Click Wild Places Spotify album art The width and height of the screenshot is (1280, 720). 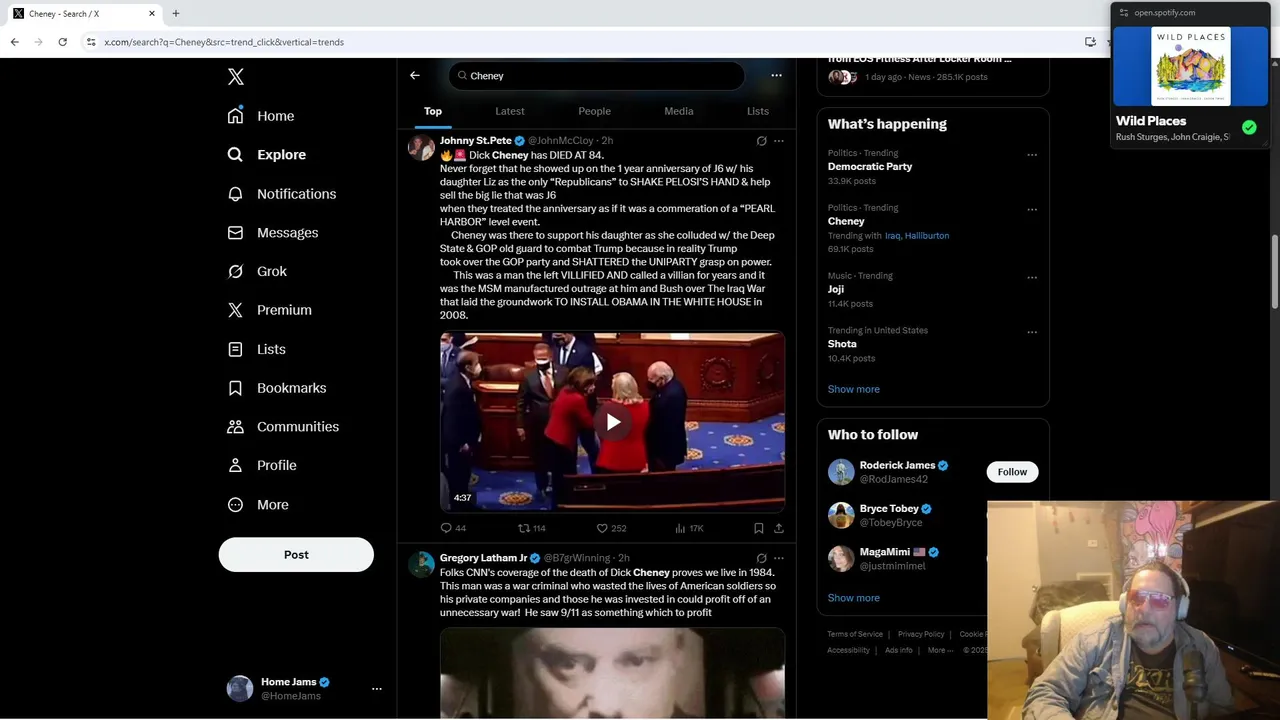click(x=1191, y=65)
